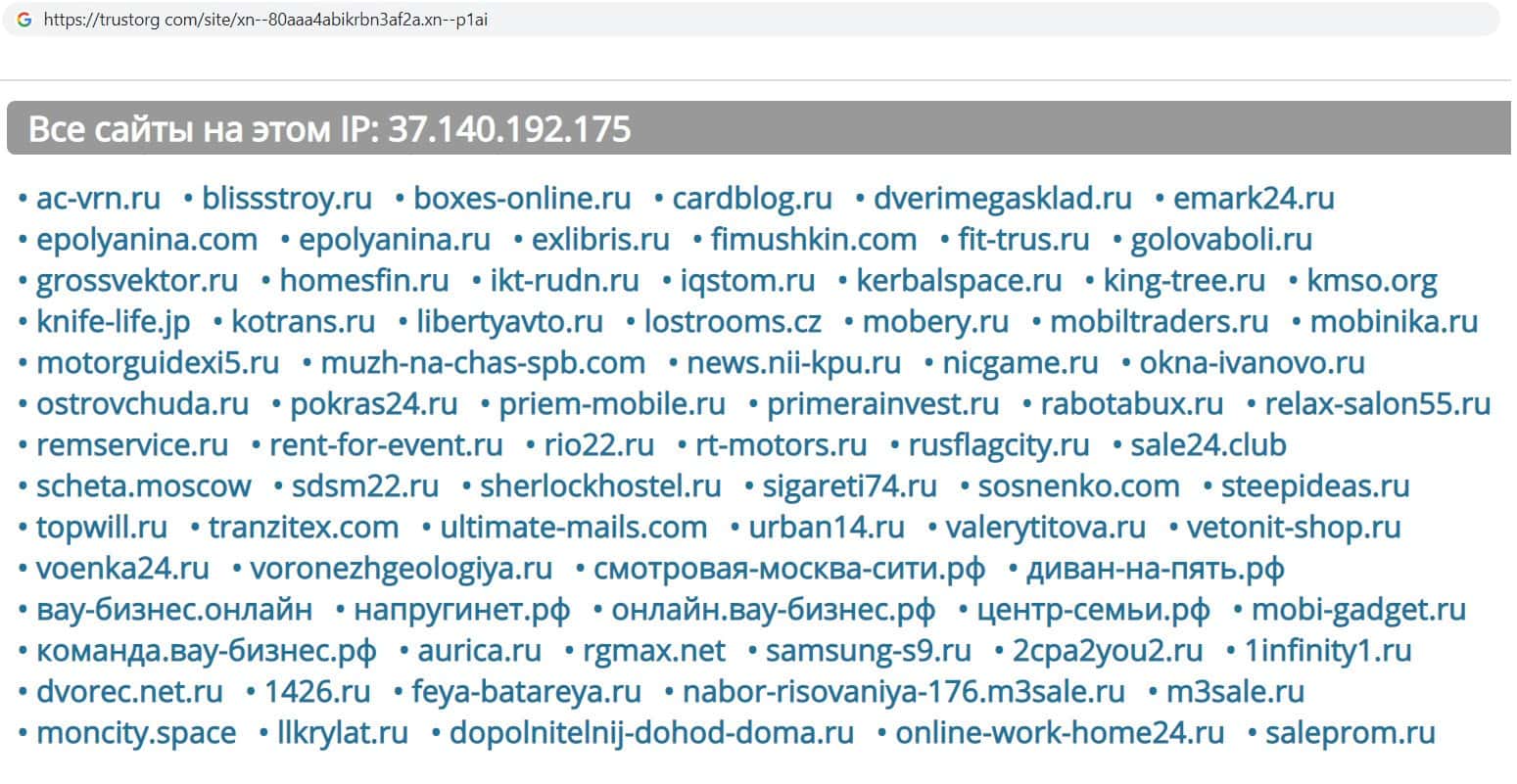Visit sigareti74.ru

(x=850, y=486)
